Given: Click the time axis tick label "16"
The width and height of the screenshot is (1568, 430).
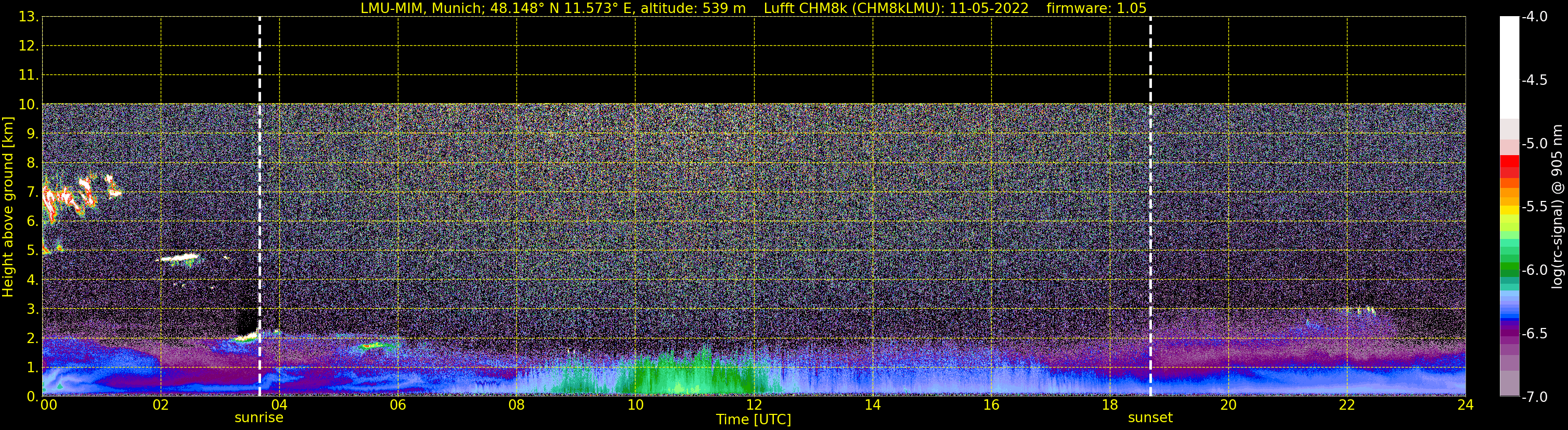Looking at the screenshot, I should tap(992, 405).
